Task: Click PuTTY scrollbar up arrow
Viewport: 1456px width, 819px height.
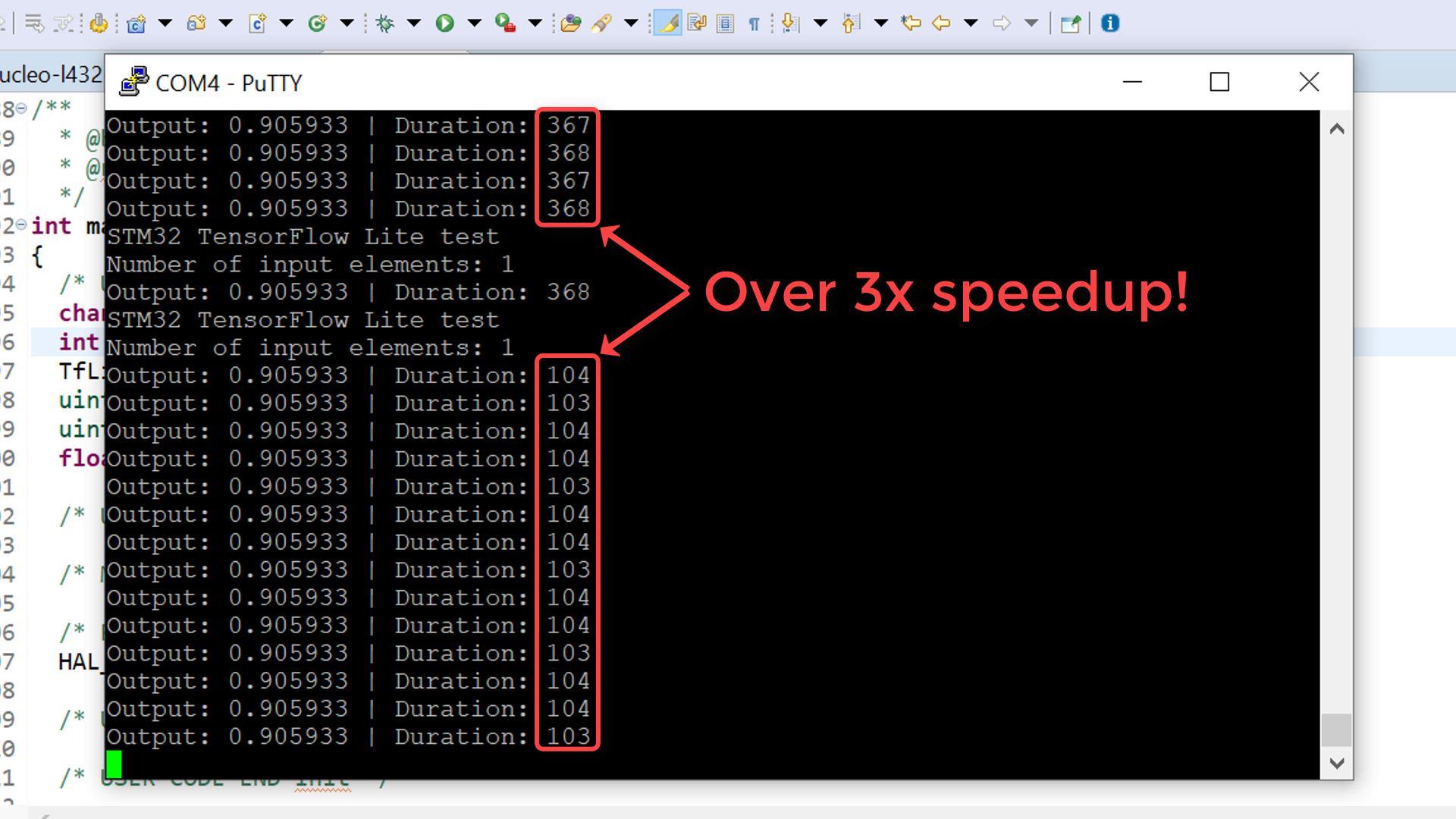Action: (x=1336, y=129)
